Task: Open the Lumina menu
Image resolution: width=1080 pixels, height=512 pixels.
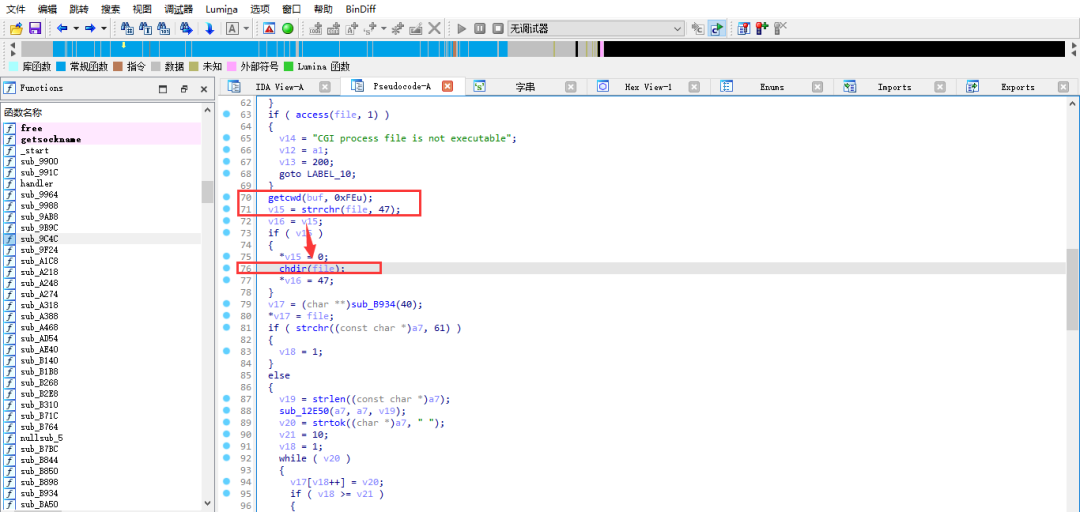Action: tap(221, 9)
